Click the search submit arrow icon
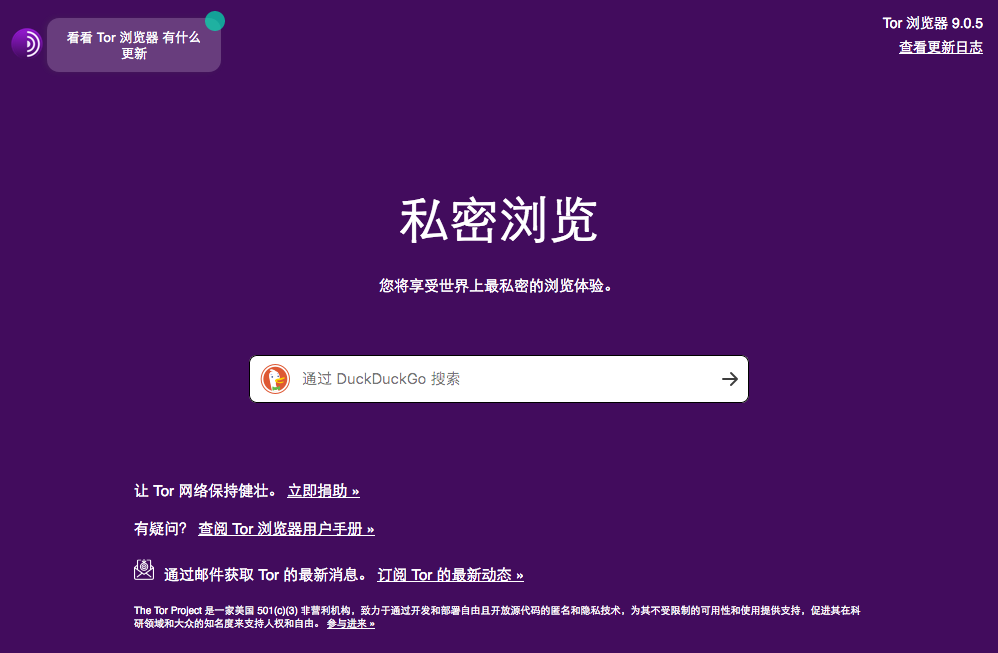Viewport: 998px width, 653px height. pos(729,379)
